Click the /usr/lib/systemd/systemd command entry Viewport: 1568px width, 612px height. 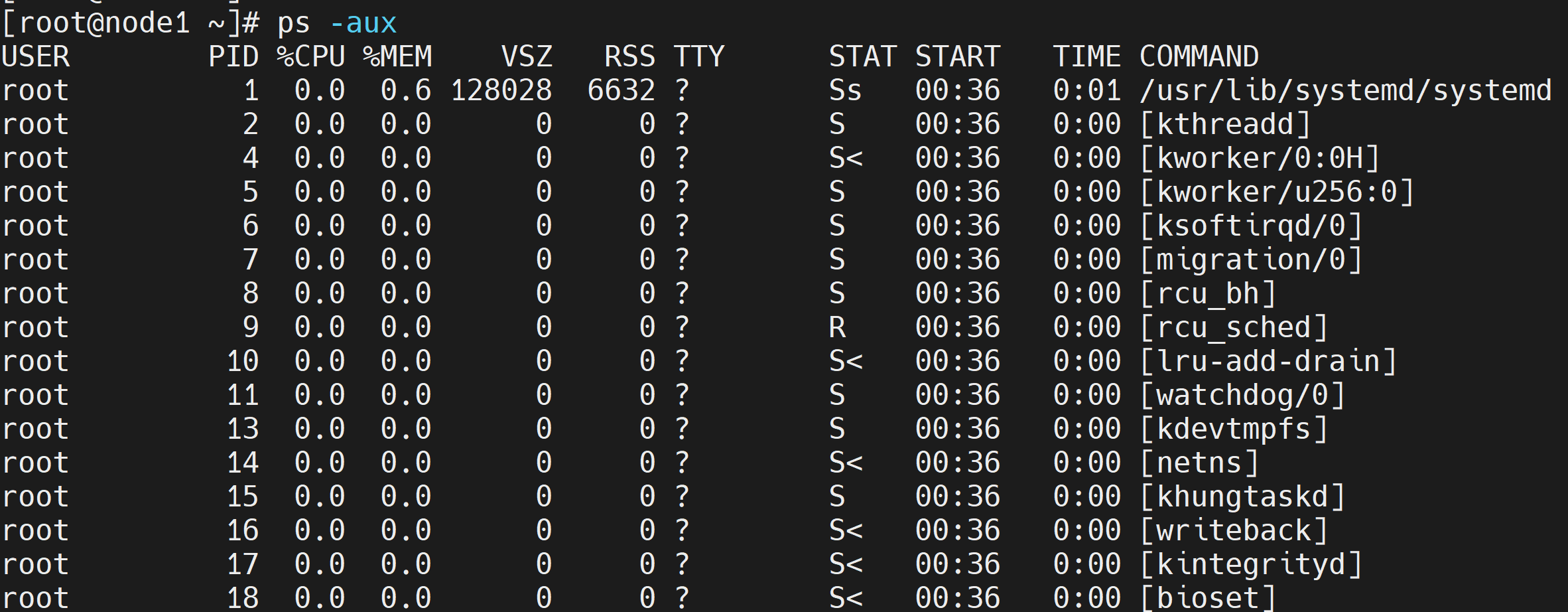[1345, 91]
